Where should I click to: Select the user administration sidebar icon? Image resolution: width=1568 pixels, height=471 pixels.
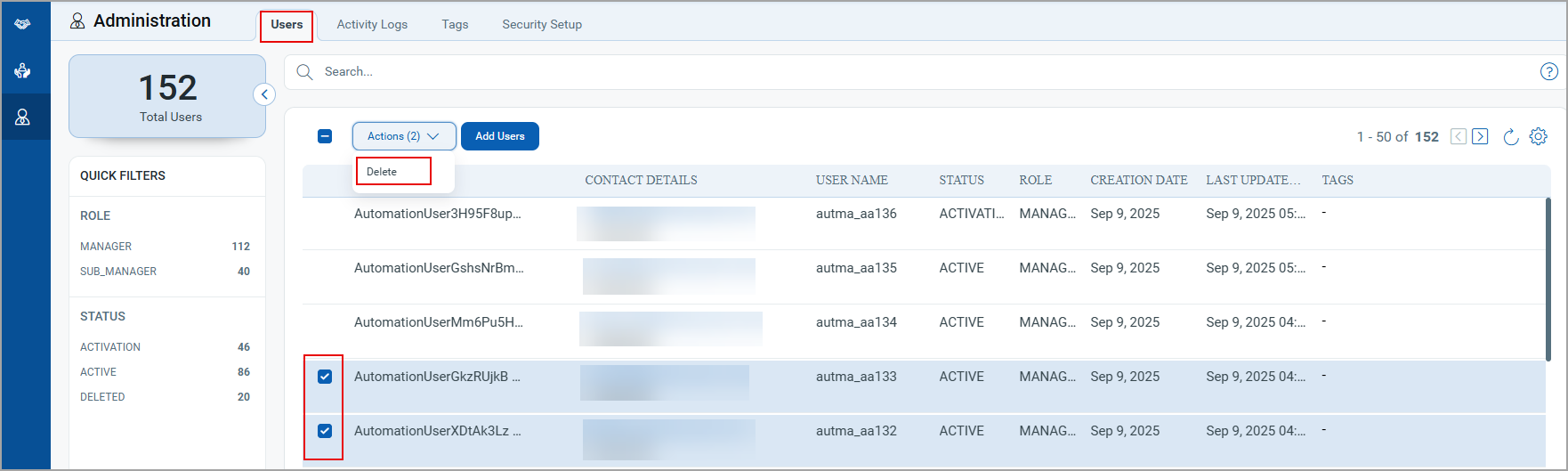click(23, 117)
